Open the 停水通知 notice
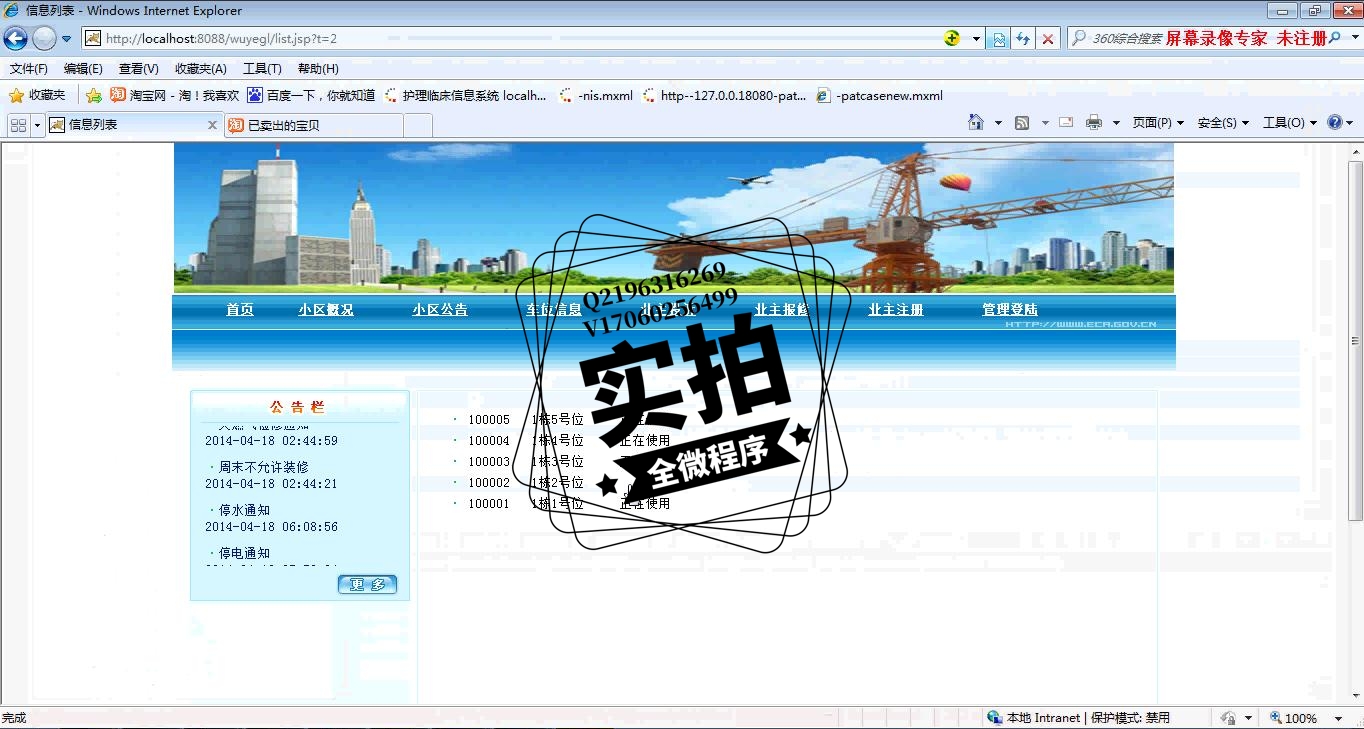1364x729 pixels. pos(244,510)
